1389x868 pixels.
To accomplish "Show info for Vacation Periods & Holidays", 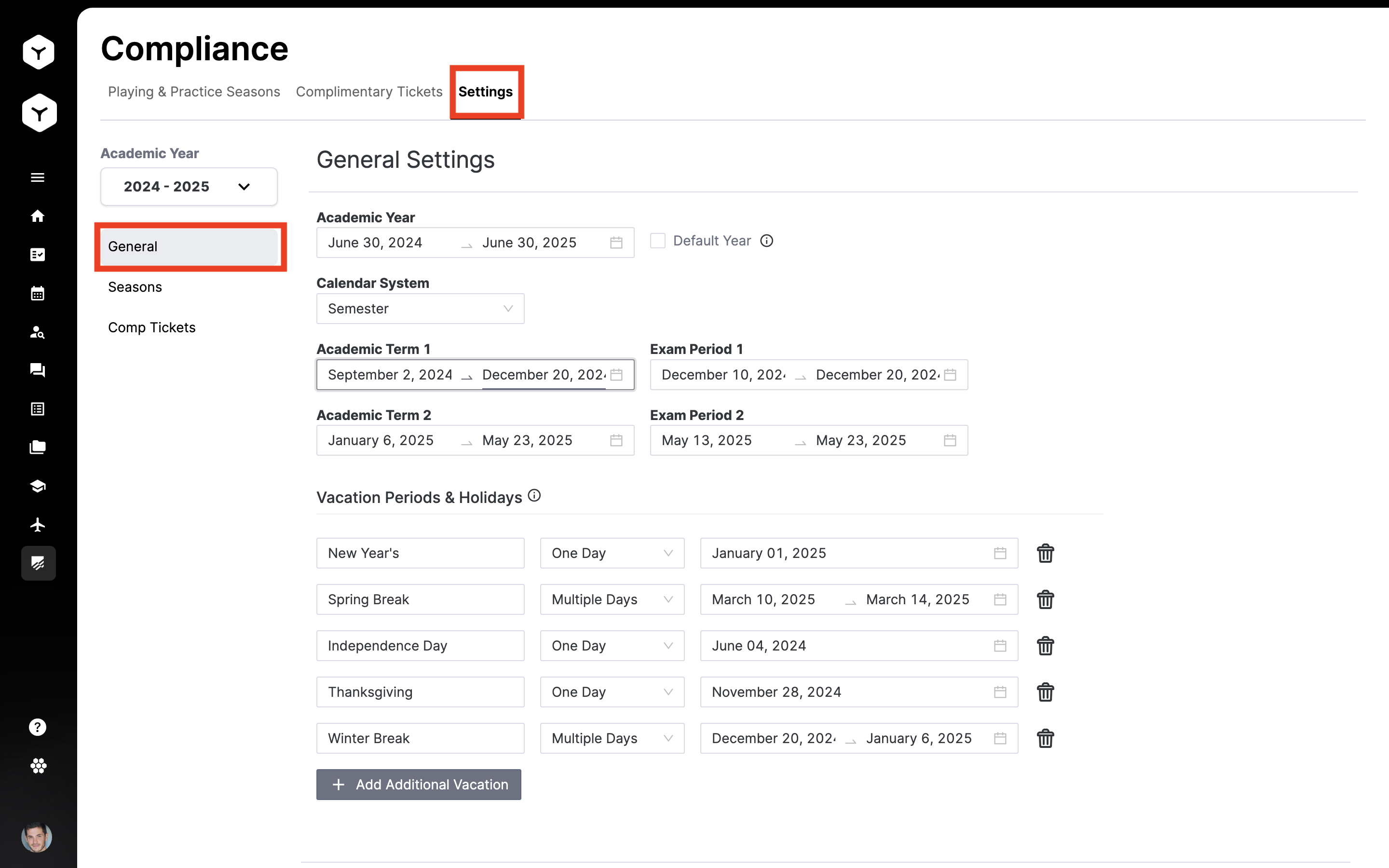I will 534,495.
